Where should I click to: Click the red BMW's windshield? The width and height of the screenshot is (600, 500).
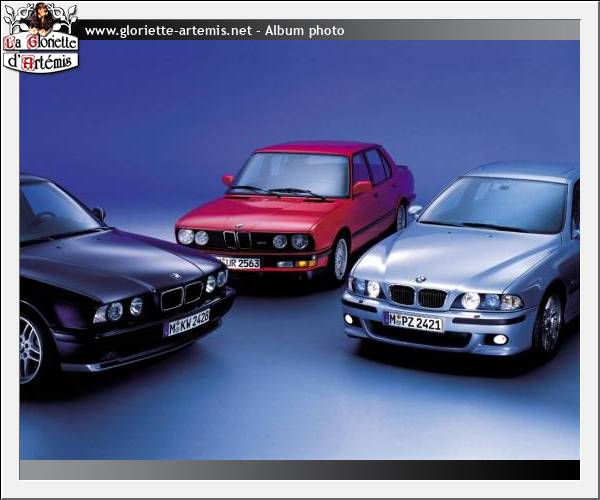290,173
